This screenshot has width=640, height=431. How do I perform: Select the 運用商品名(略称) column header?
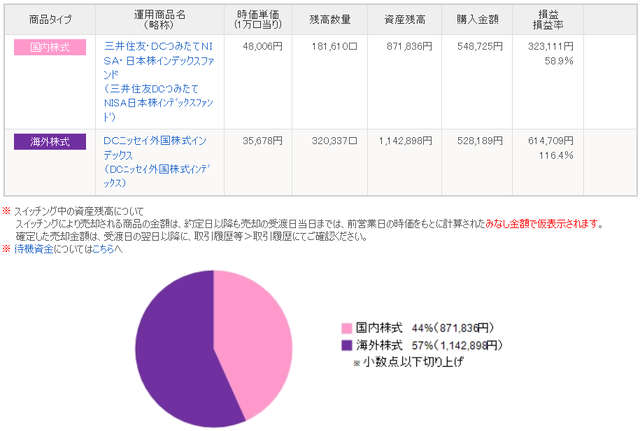coord(160,20)
